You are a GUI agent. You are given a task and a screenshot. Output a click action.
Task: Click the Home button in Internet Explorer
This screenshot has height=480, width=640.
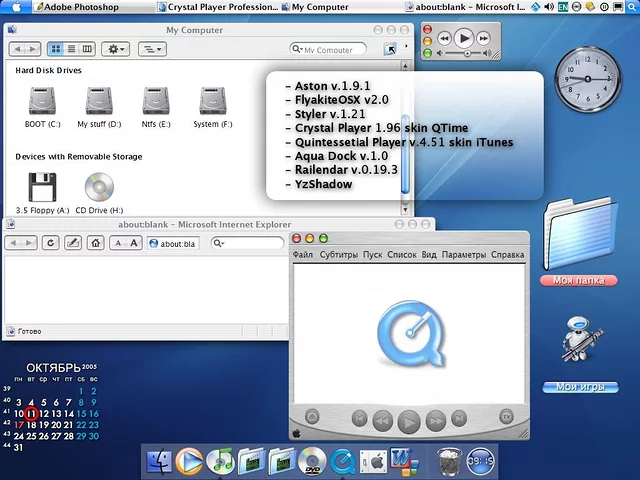tap(96, 243)
